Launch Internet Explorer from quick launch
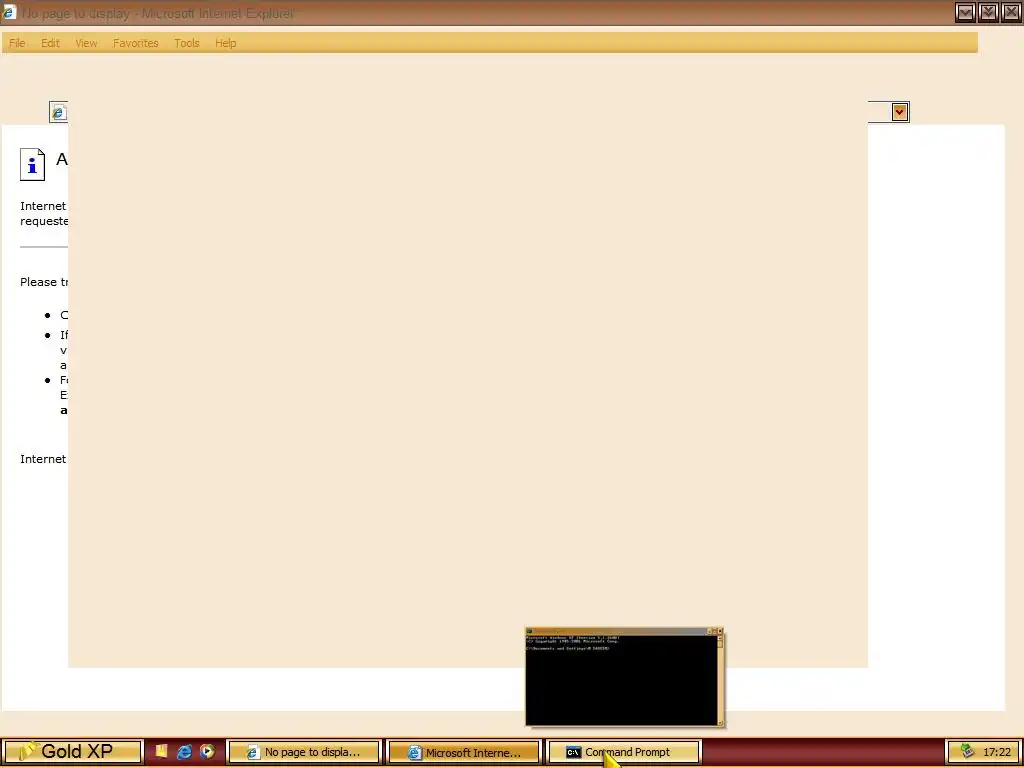The height and width of the screenshot is (768, 1024). (184, 752)
